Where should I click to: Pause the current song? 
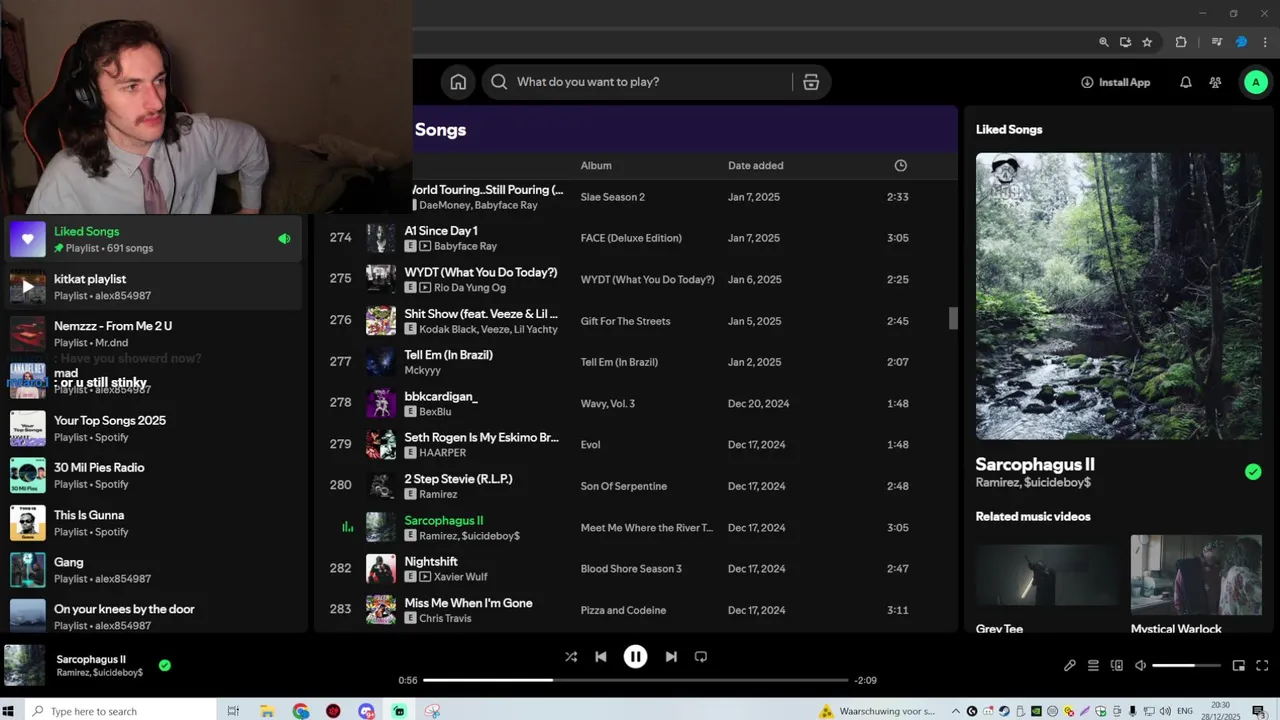tap(635, 657)
